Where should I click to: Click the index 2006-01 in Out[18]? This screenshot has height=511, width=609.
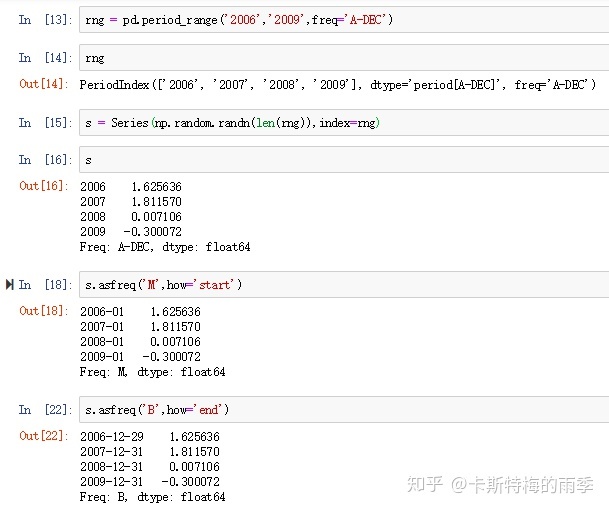point(102,312)
